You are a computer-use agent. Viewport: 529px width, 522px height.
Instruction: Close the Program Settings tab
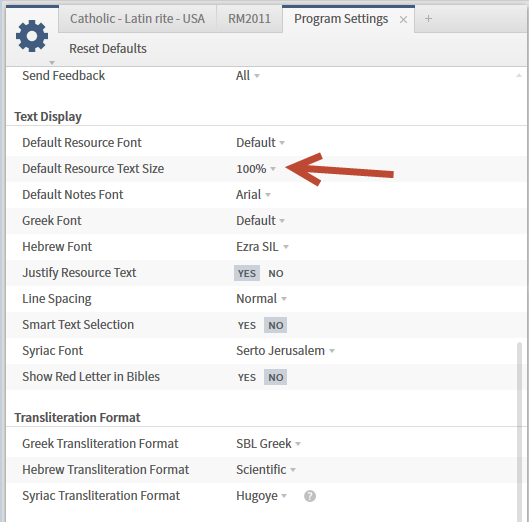(x=403, y=20)
